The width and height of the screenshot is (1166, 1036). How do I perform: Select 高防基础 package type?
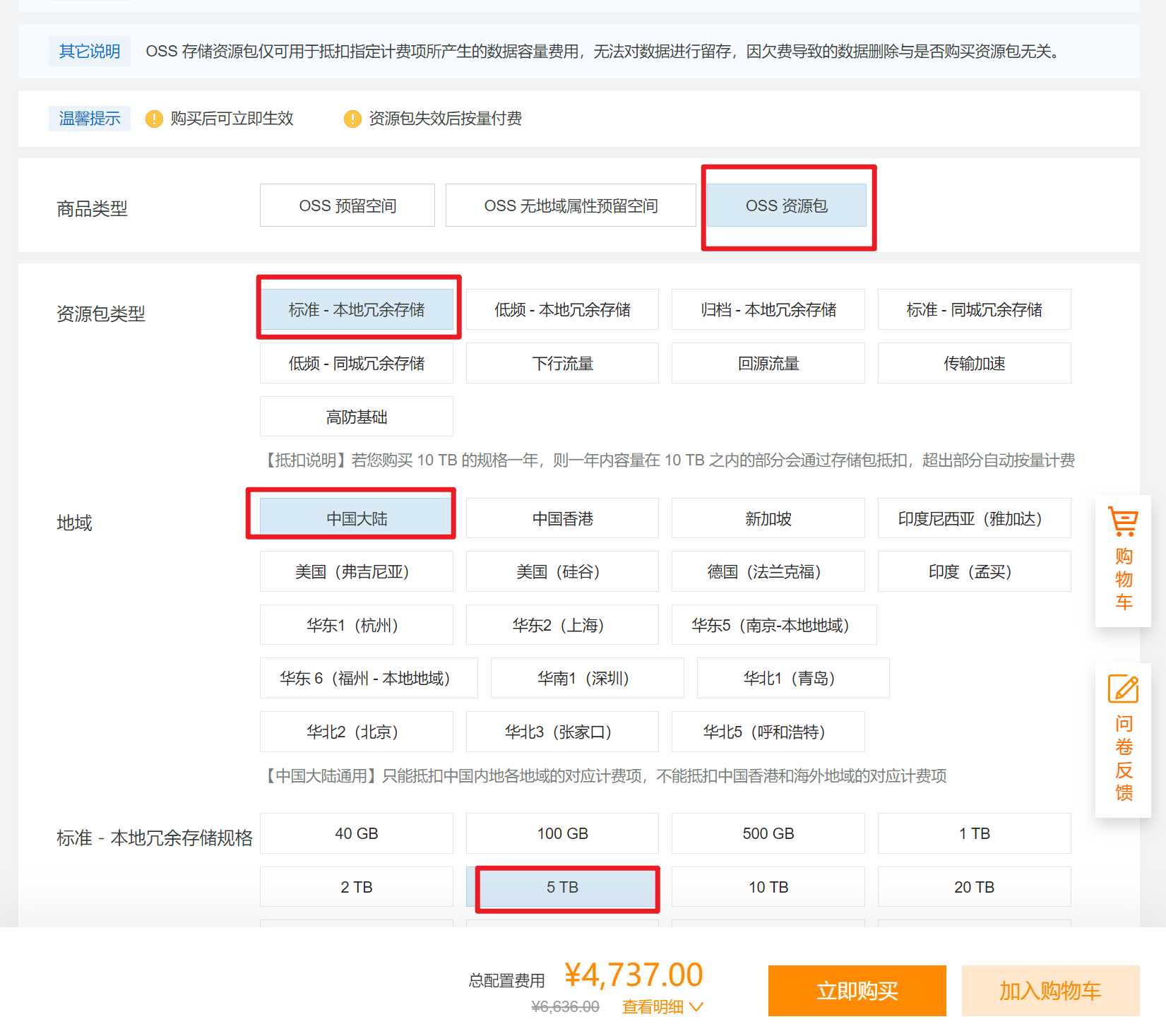[x=357, y=417]
